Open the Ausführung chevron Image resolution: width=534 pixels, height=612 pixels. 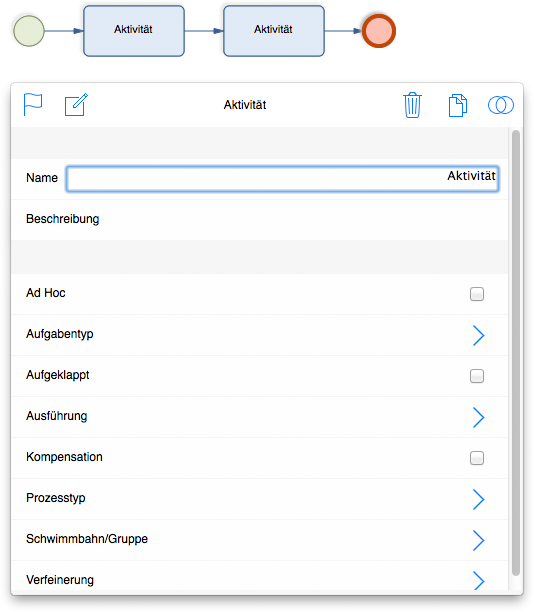point(478,417)
